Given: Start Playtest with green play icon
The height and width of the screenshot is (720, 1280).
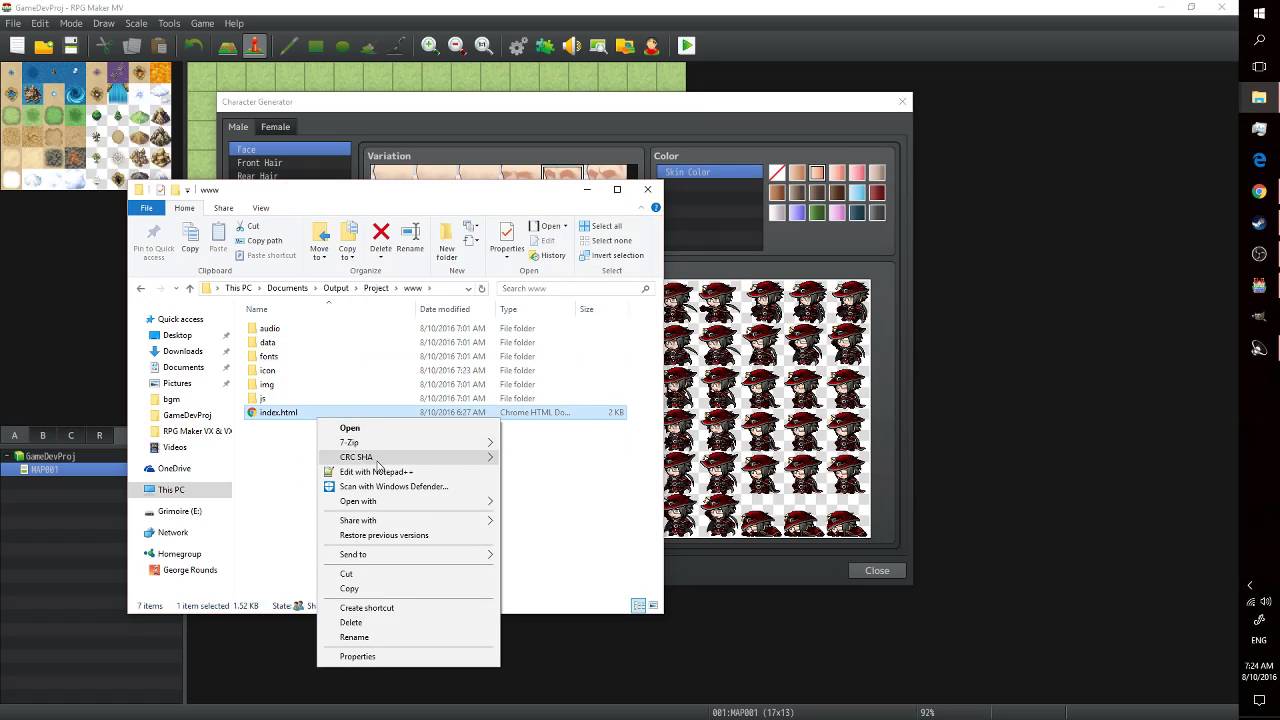Looking at the screenshot, I should (x=686, y=46).
